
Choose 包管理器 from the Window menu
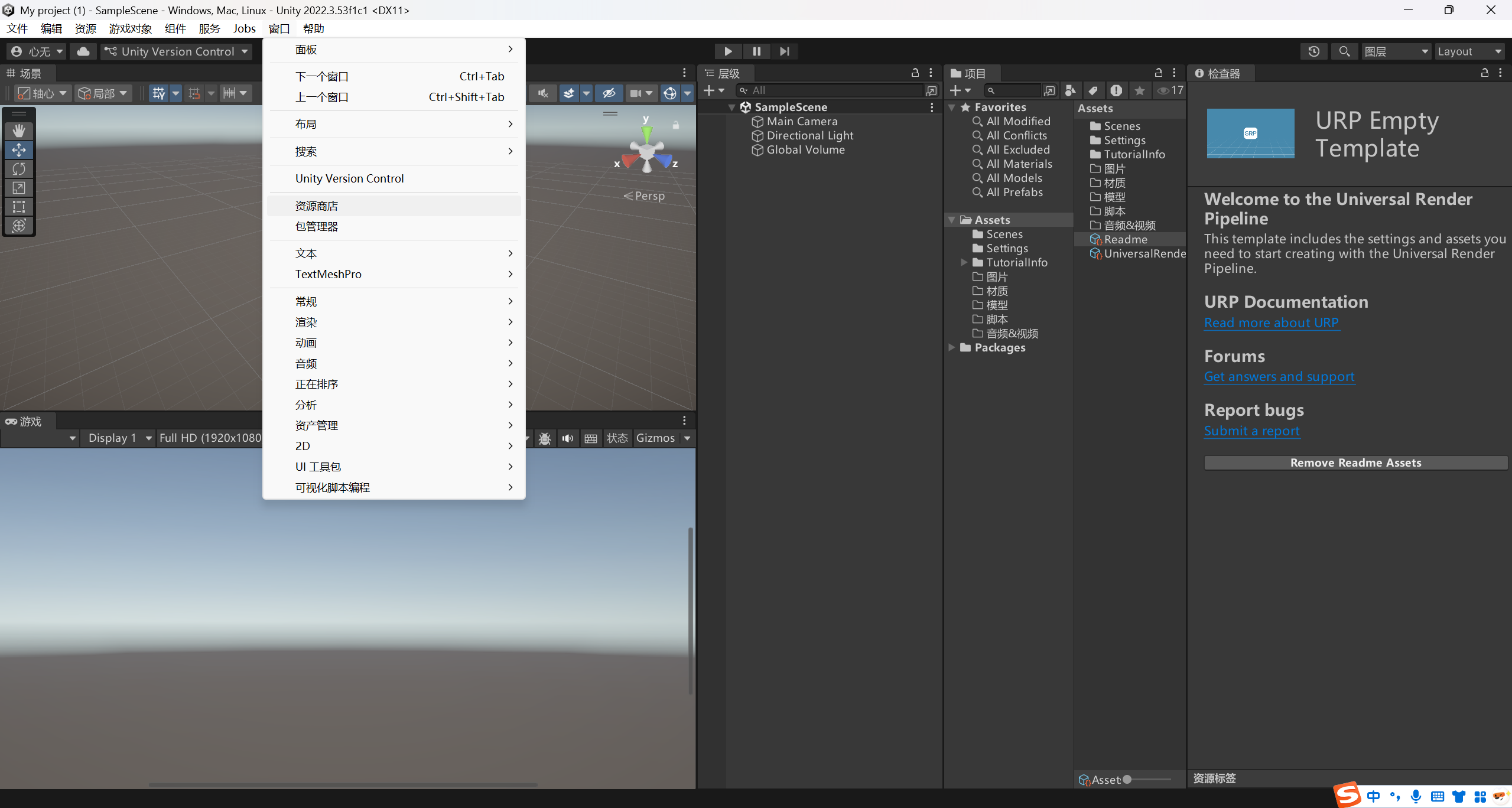317,227
